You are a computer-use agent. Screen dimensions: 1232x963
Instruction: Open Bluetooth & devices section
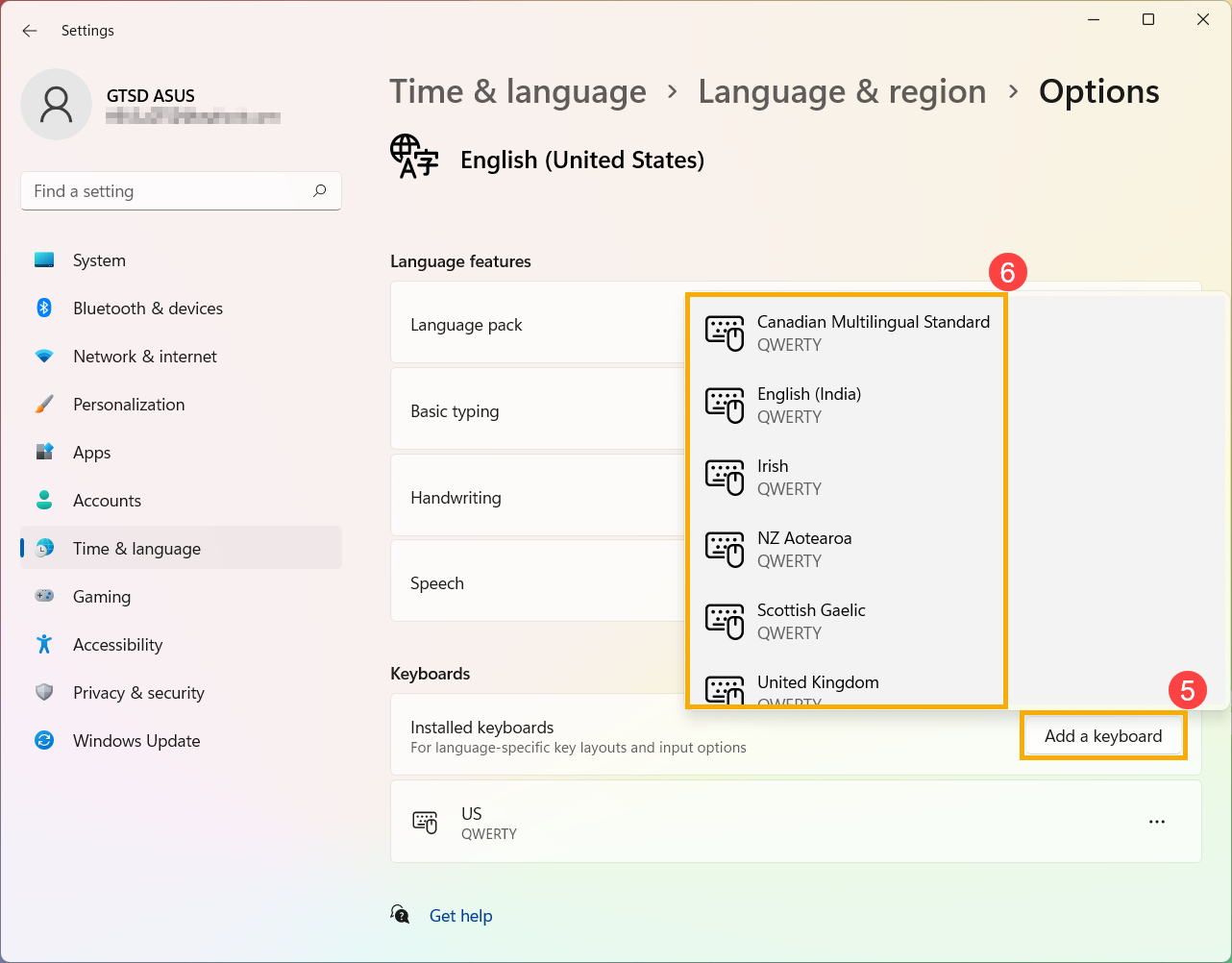[147, 309]
